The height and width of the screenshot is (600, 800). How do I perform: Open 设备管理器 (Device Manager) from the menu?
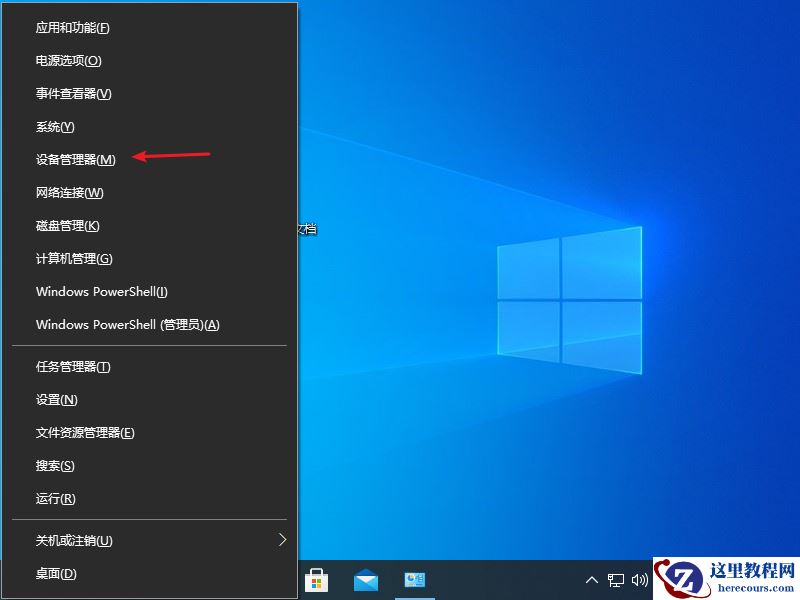click(x=75, y=159)
